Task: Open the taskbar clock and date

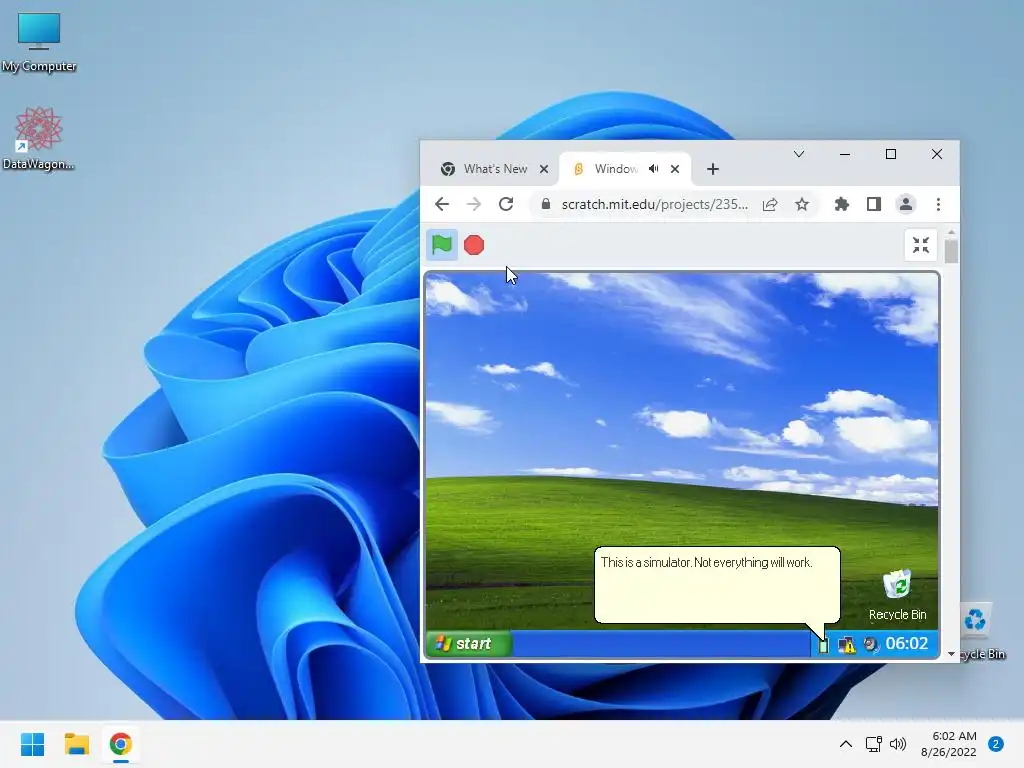Action: [x=949, y=744]
